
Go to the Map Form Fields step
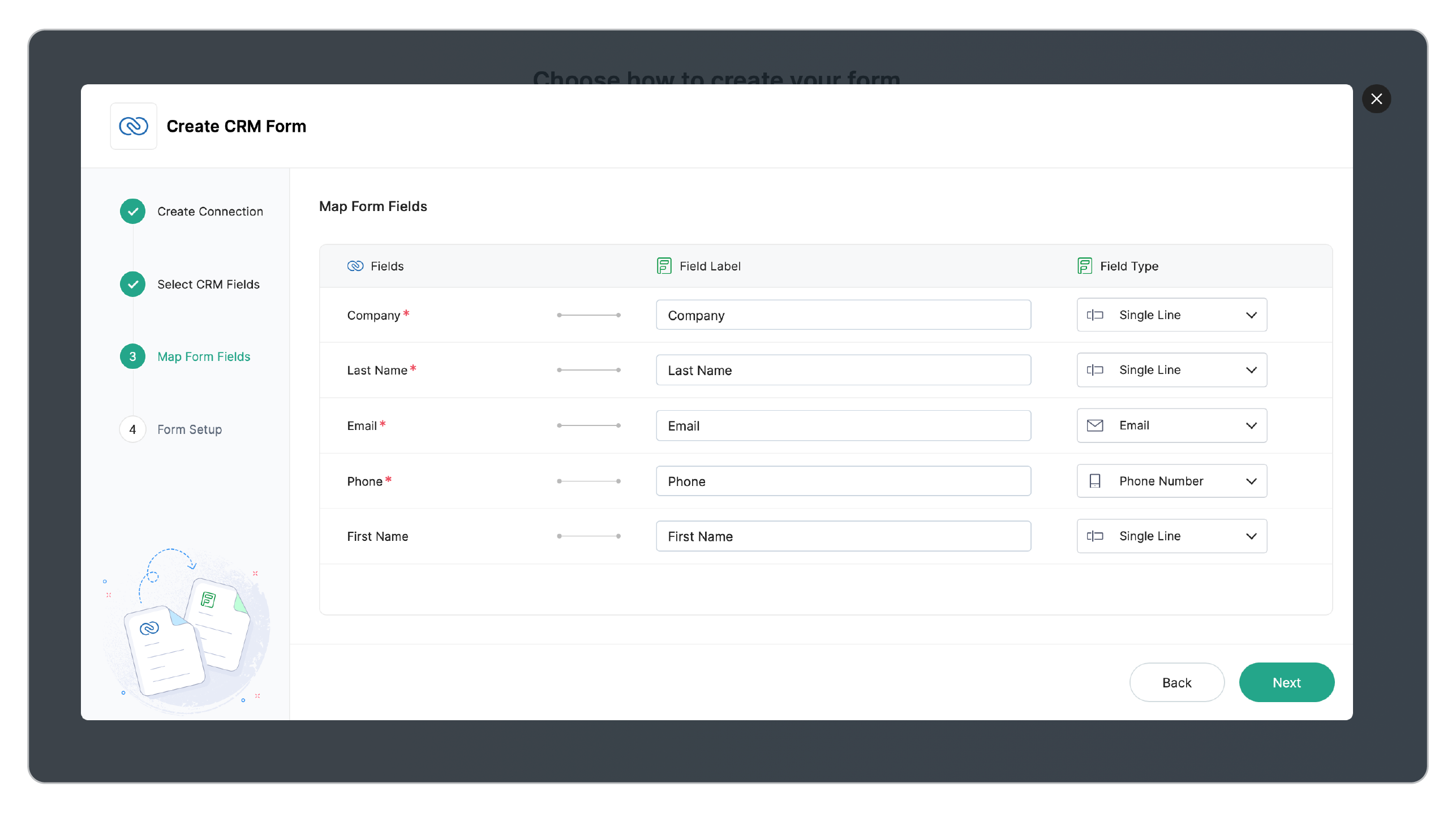[x=203, y=356]
